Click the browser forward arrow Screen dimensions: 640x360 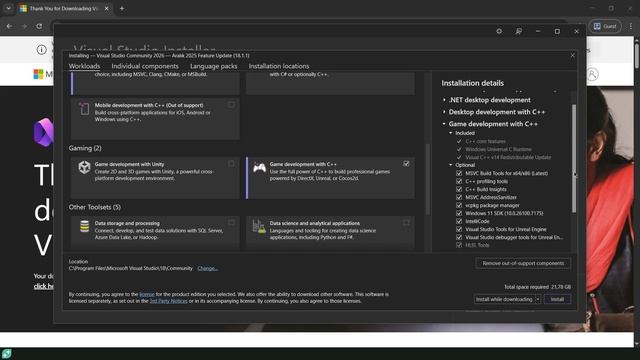point(24,26)
